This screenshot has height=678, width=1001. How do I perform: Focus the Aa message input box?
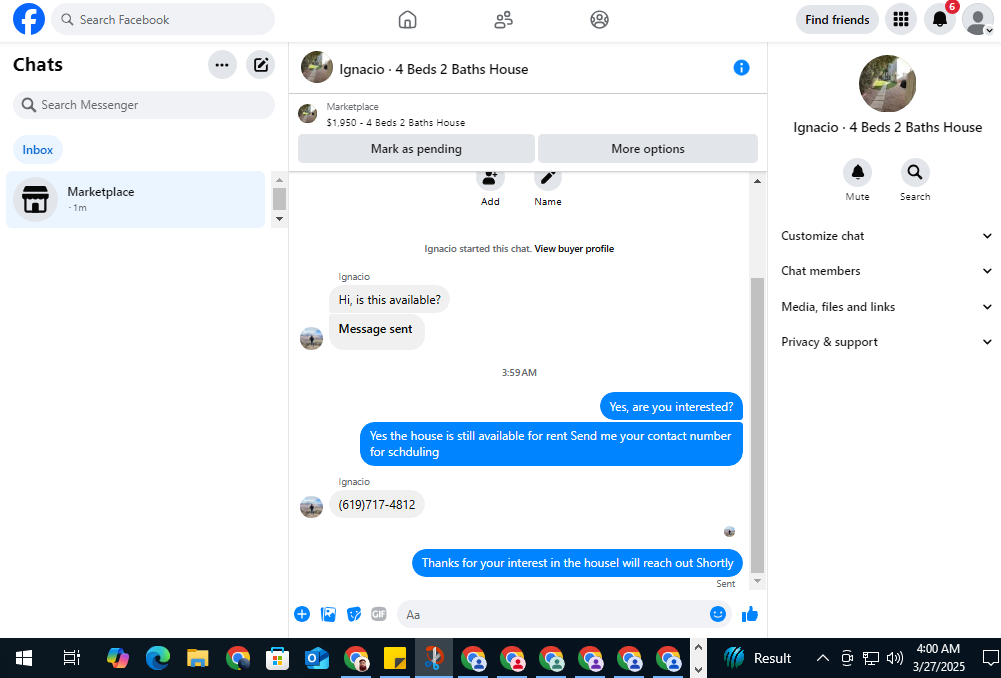[554, 614]
